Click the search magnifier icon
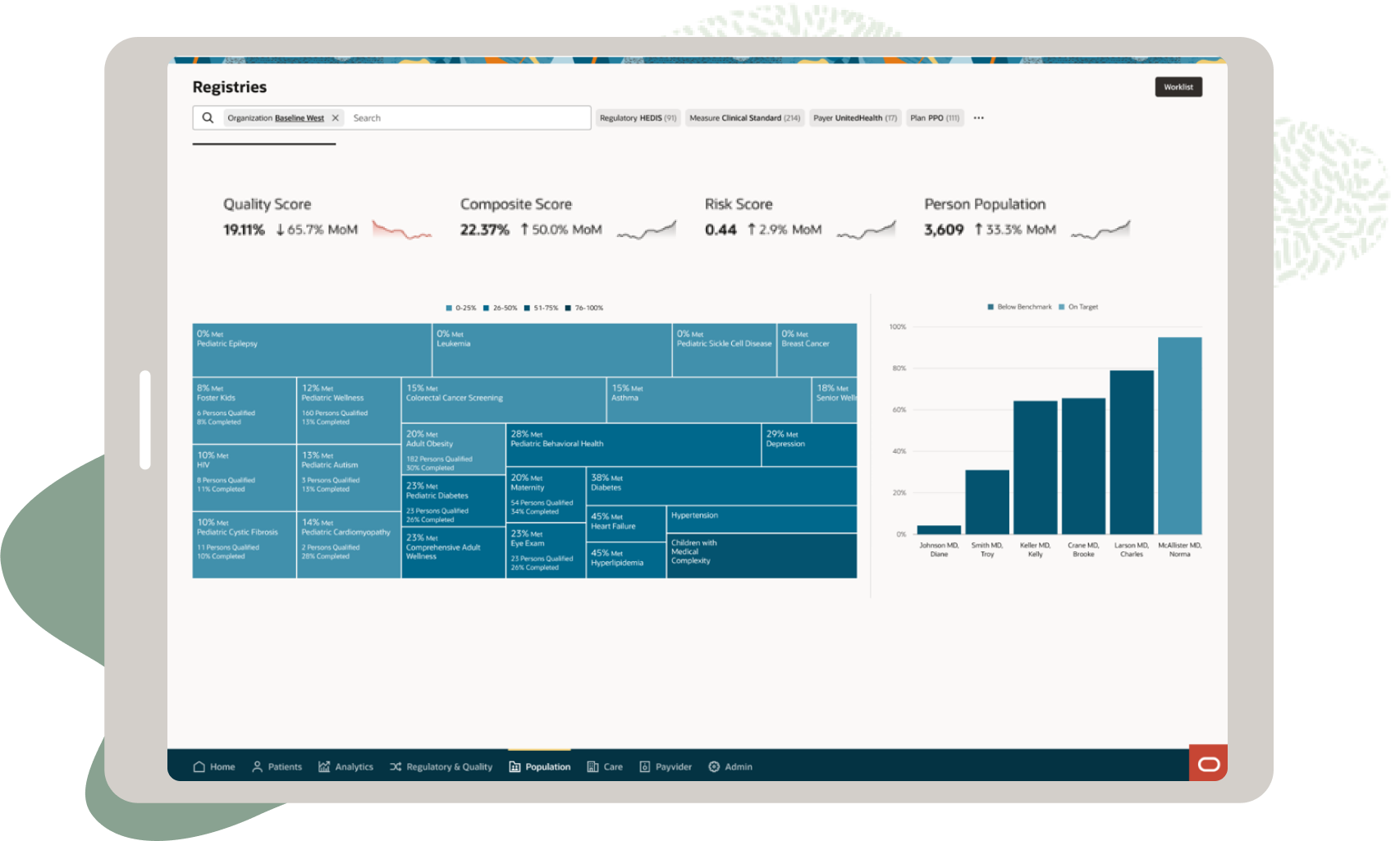1400x841 pixels. click(x=208, y=117)
